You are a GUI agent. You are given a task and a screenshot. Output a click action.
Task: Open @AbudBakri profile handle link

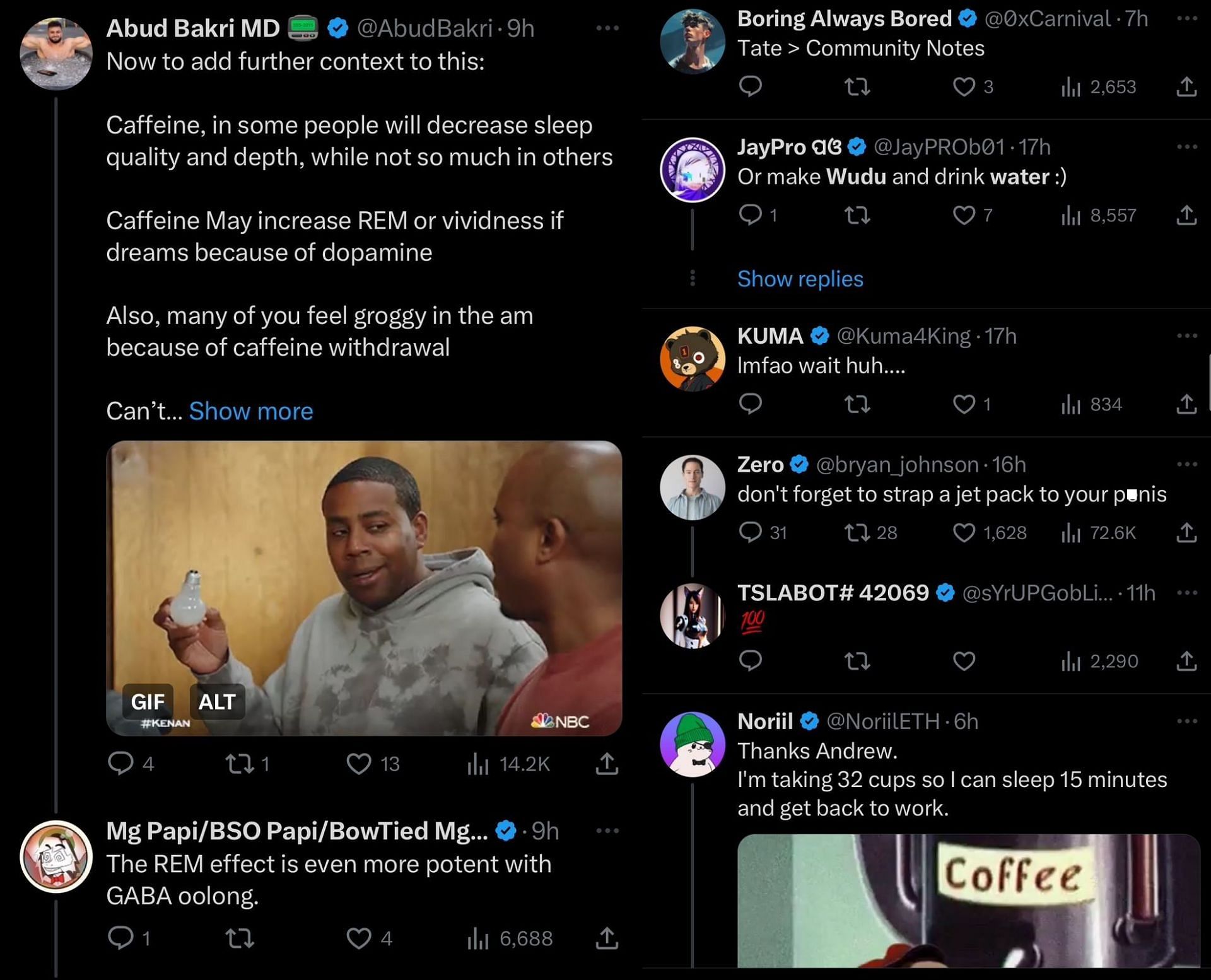click(424, 28)
